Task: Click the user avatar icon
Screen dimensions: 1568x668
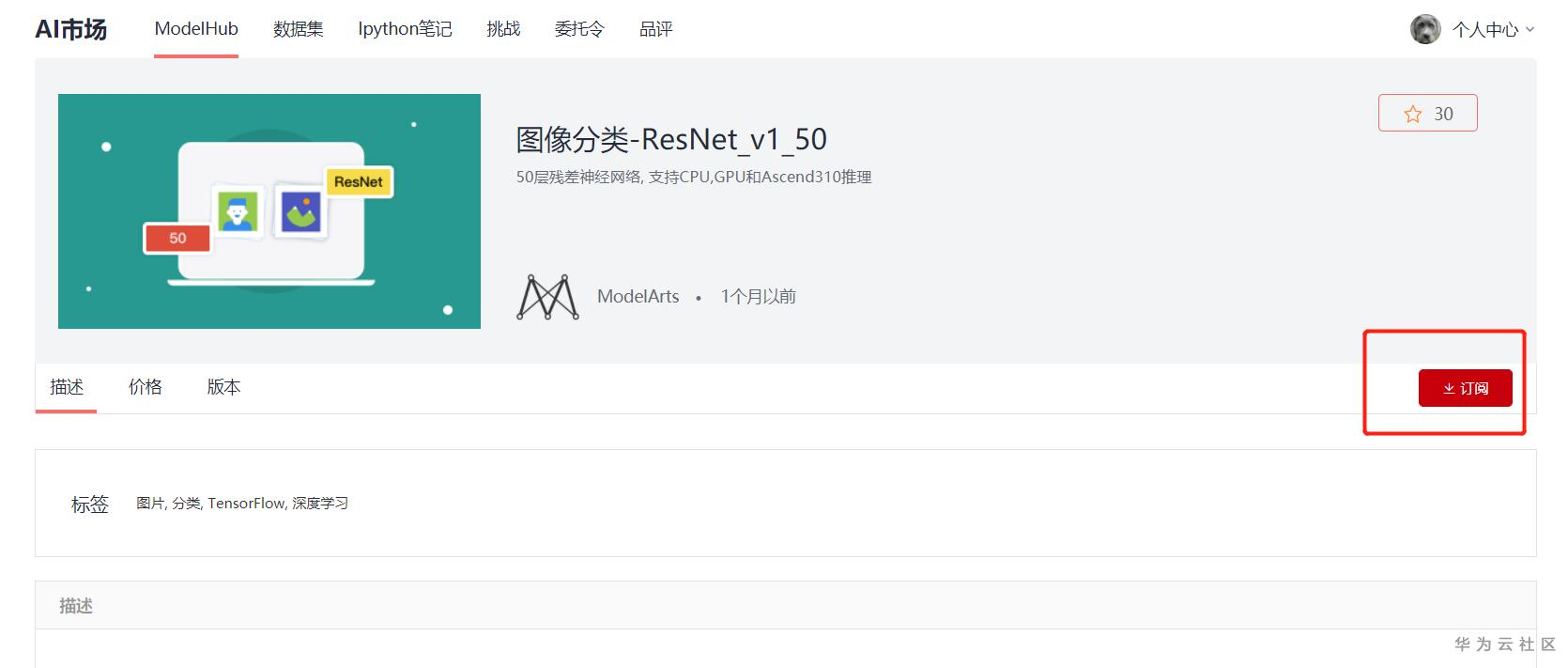Action: tap(1425, 29)
